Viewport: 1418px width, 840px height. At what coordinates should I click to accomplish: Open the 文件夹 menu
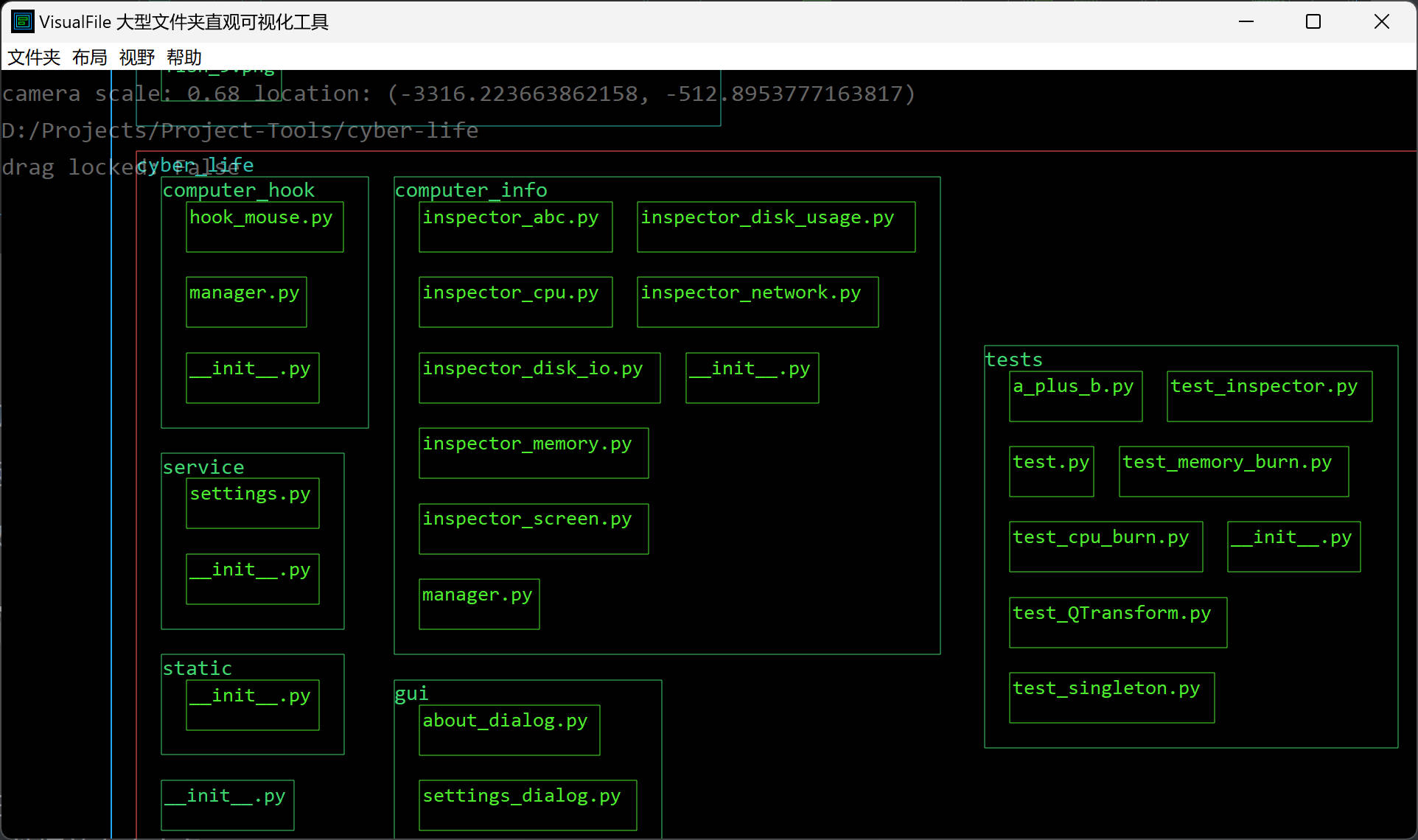coord(34,57)
